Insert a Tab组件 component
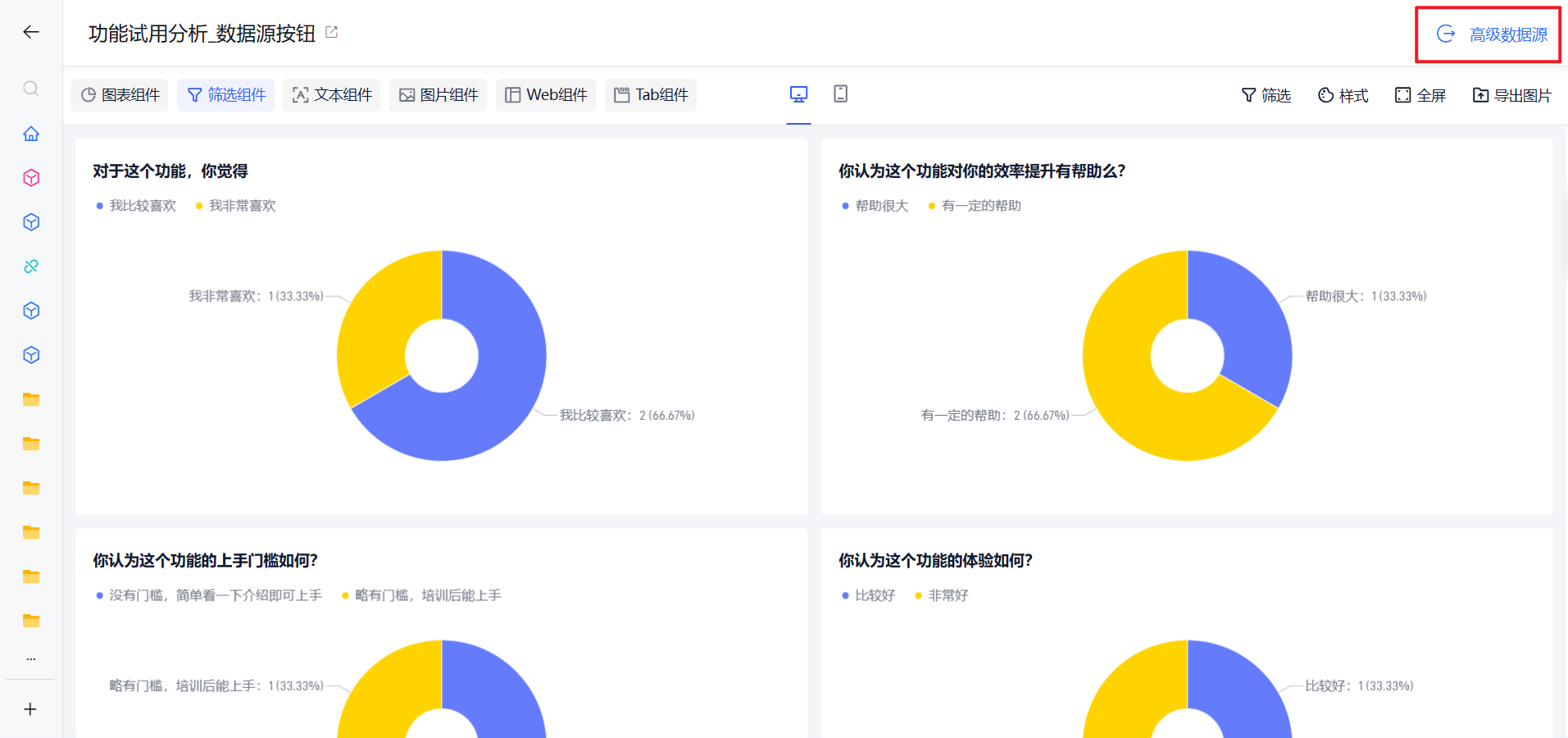 (x=651, y=95)
